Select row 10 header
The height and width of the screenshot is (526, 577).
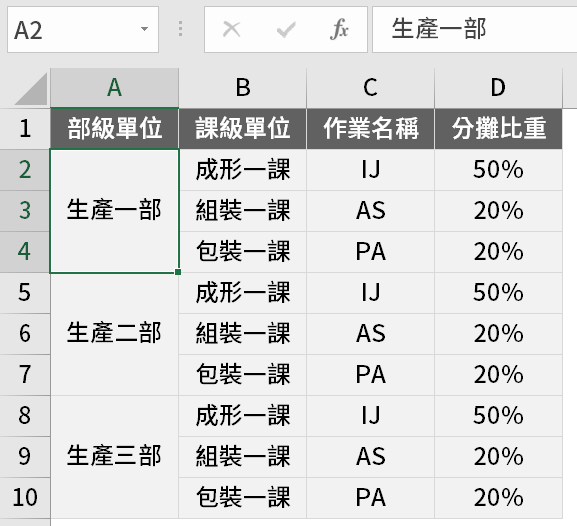coord(25,498)
